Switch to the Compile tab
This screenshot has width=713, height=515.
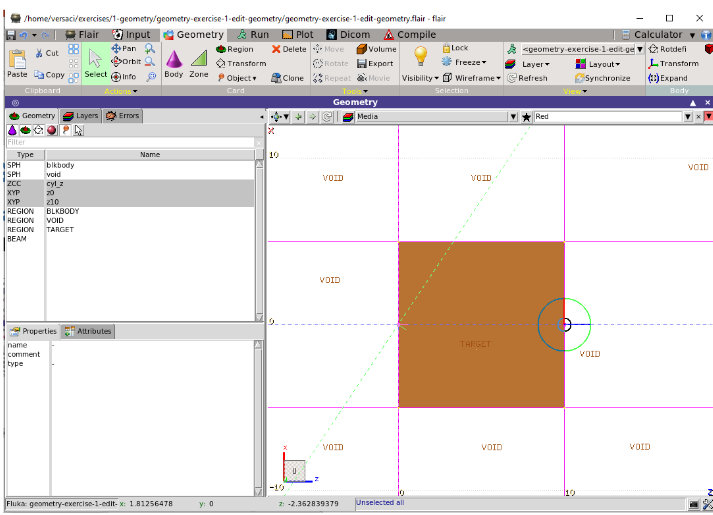(410, 35)
